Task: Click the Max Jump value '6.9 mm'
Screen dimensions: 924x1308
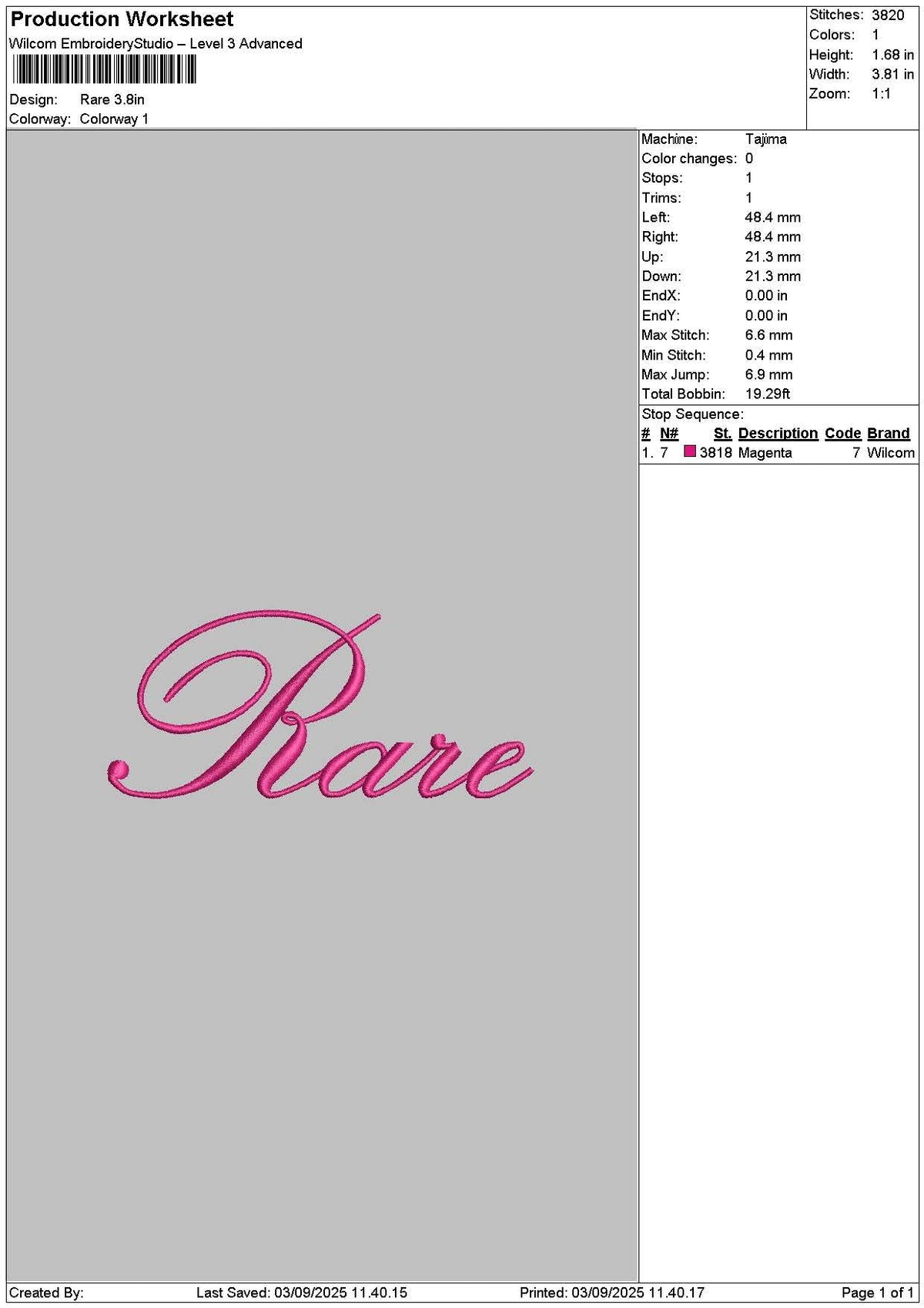Action: pos(768,374)
